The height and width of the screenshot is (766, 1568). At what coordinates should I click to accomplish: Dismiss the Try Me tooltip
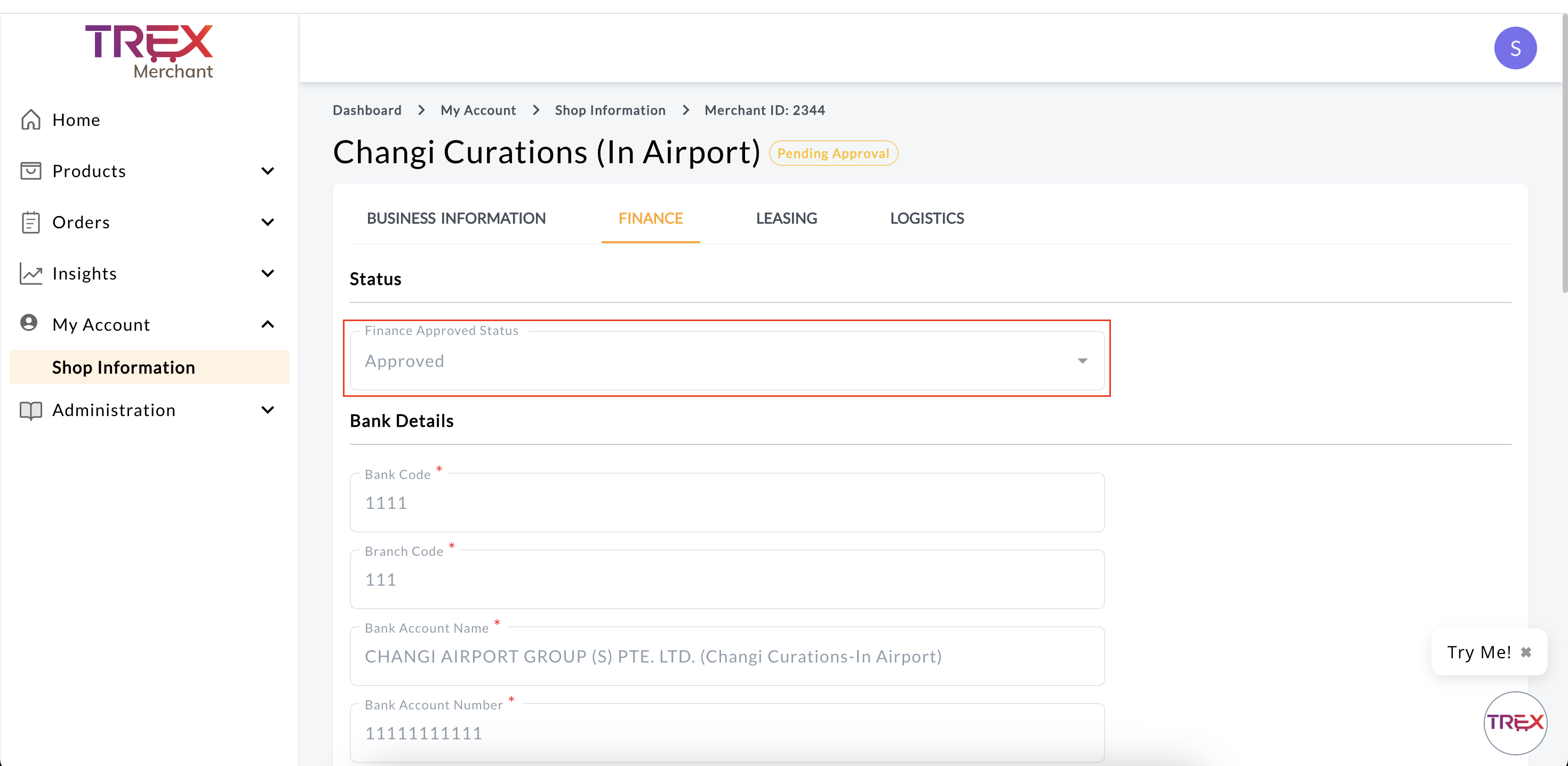point(1526,652)
